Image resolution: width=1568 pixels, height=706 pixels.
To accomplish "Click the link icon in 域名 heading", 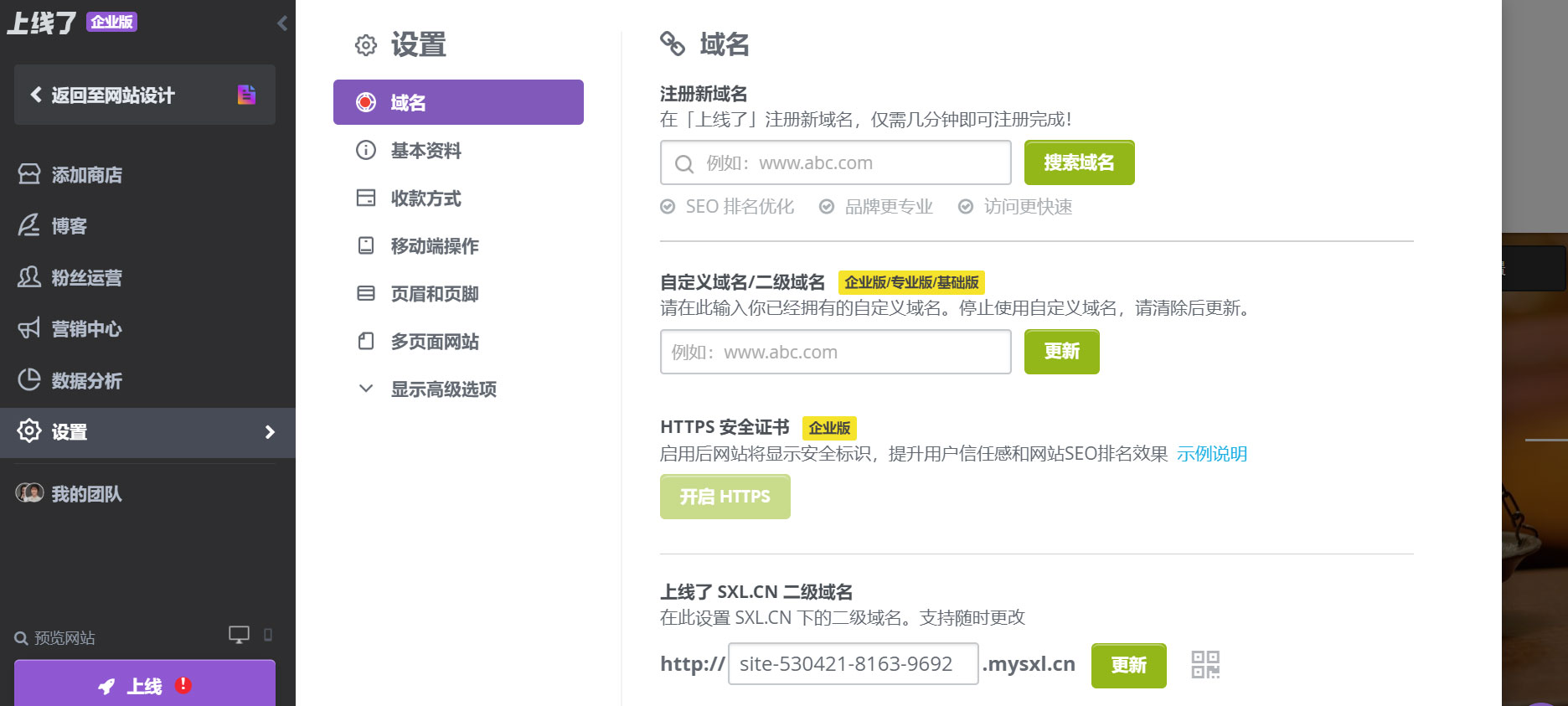I will click(673, 43).
